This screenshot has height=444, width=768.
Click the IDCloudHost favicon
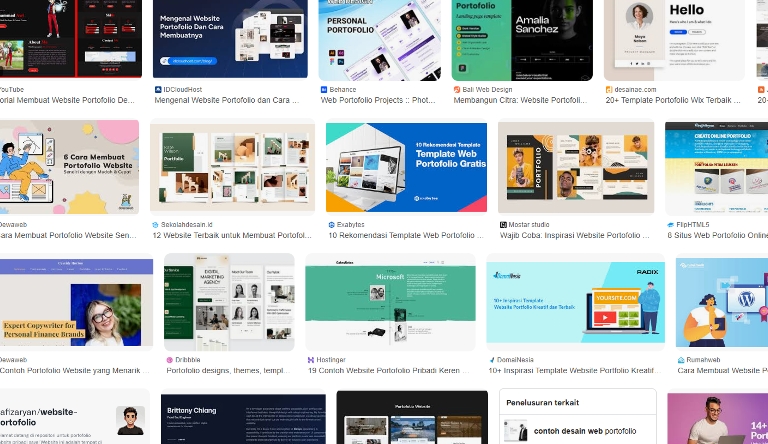pyautogui.click(x=158, y=89)
